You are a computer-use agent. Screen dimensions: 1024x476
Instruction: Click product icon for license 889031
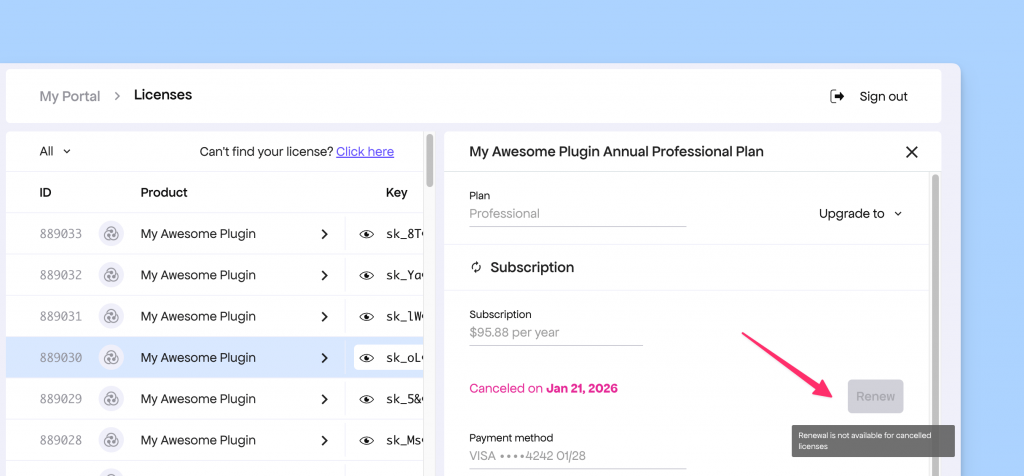[111, 316]
